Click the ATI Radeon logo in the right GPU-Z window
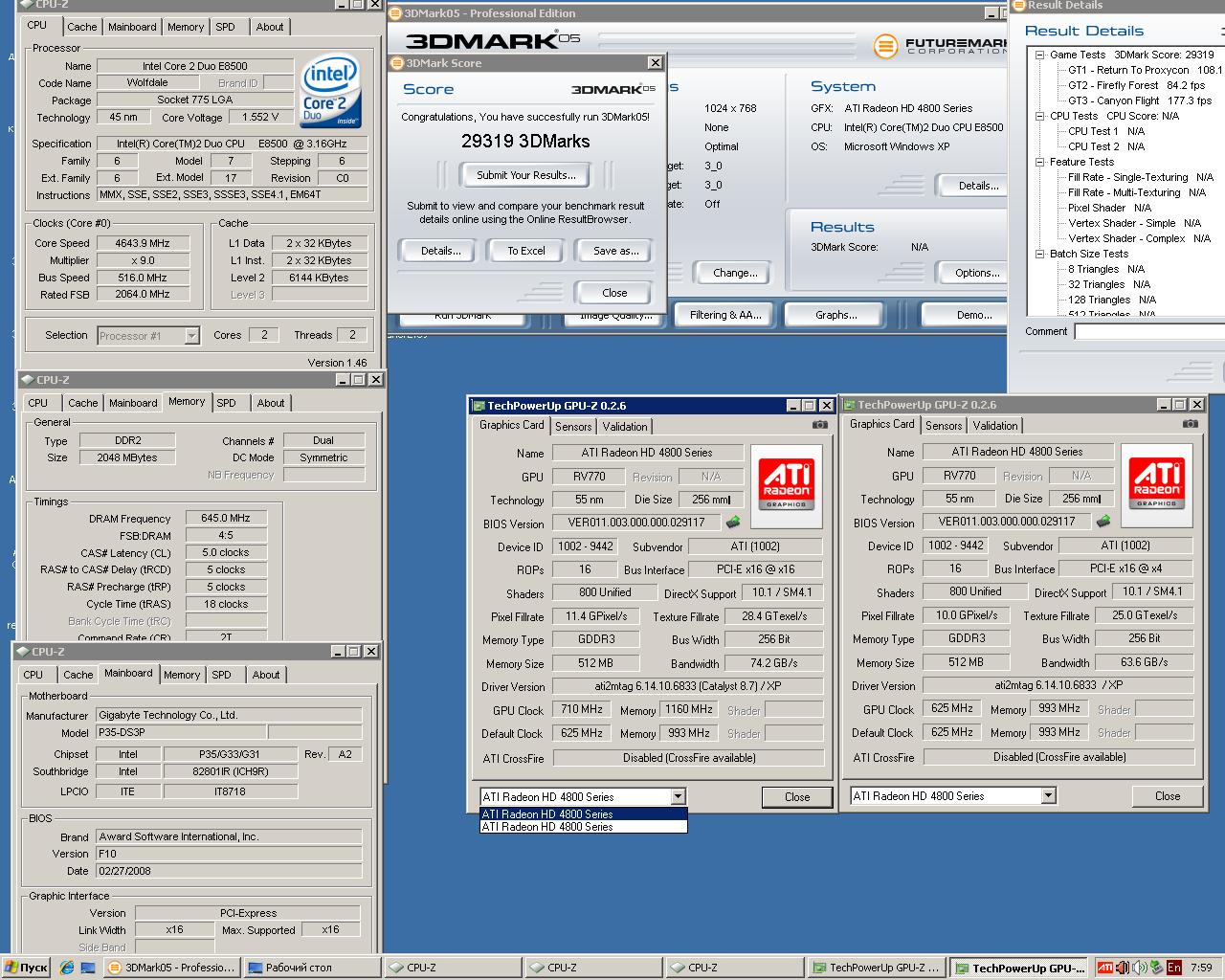Screen dimensions: 1225x980 coord(1156,485)
